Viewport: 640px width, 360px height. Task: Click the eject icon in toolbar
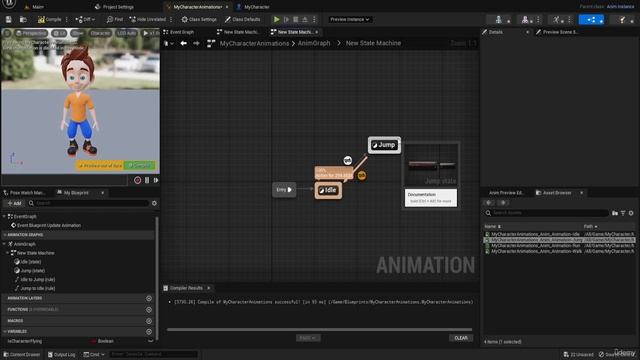pyautogui.click(x=305, y=19)
